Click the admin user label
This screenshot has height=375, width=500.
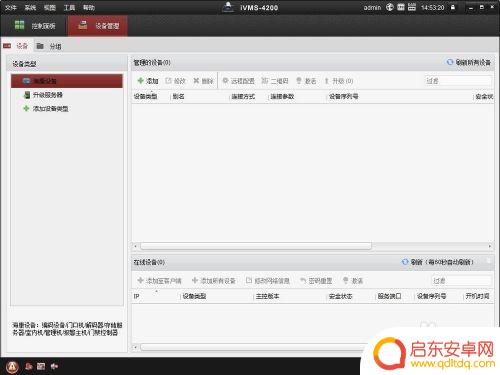372,7
